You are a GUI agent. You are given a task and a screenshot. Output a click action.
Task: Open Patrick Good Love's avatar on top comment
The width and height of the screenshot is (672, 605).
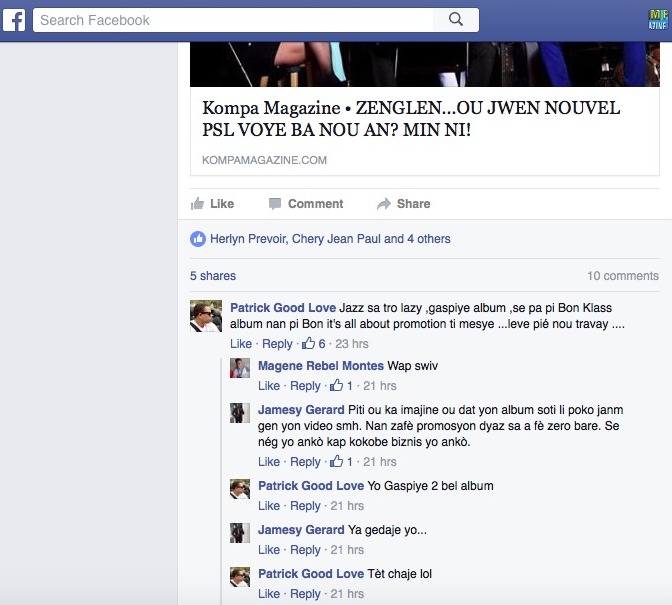pos(206,316)
